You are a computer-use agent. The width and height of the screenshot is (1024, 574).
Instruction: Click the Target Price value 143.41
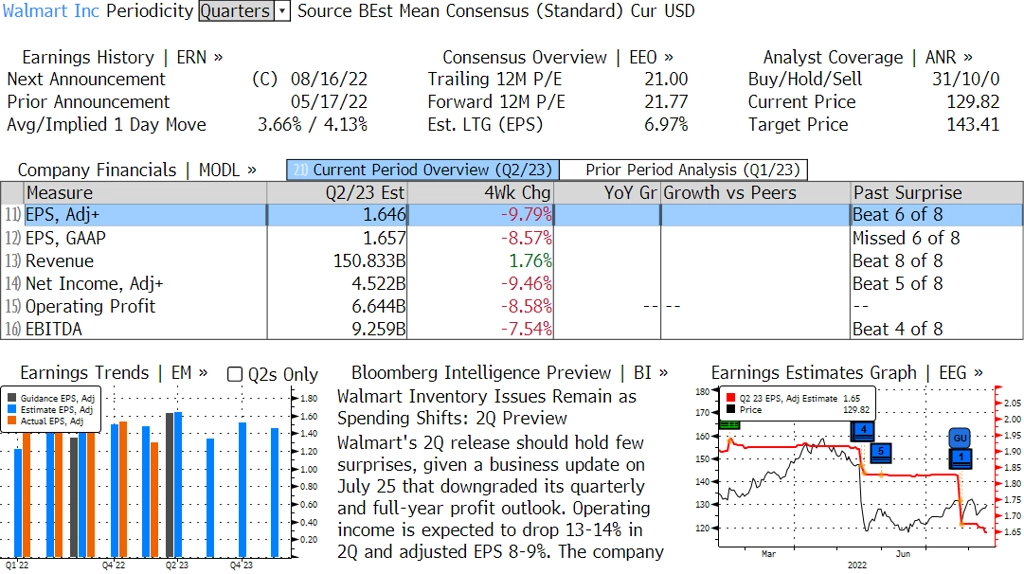pos(973,125)
